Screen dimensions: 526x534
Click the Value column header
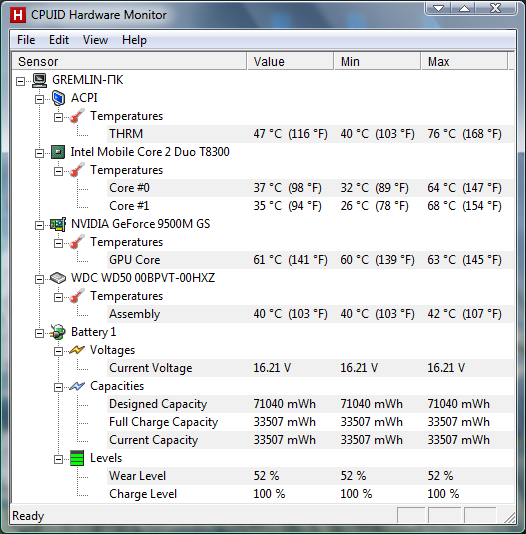290,62
